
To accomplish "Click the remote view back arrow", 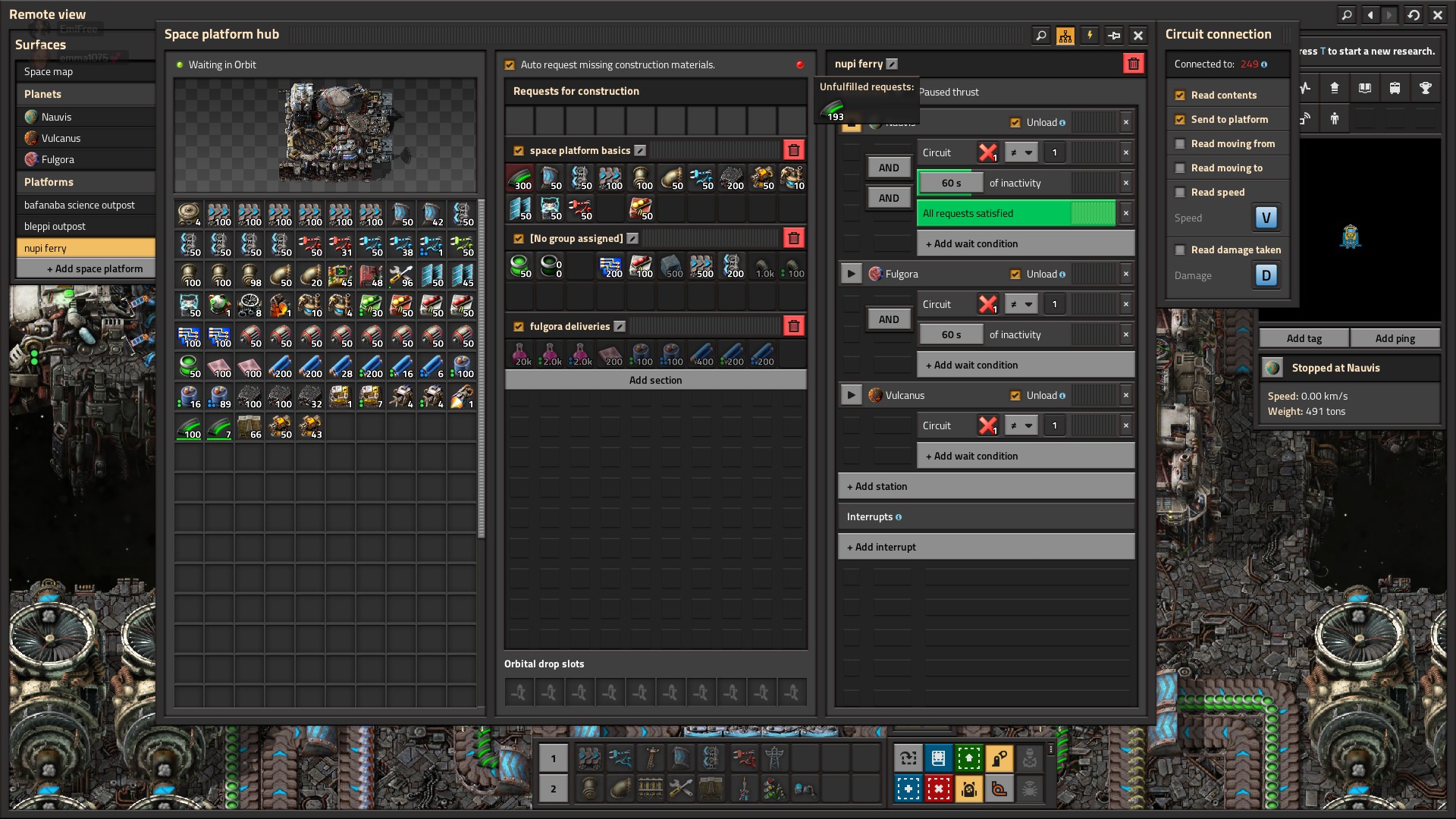I will 1370,14.
